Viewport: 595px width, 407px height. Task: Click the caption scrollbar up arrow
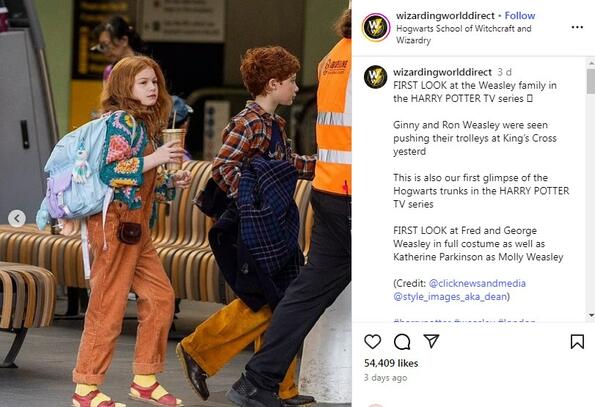click(x=591, y=62)
